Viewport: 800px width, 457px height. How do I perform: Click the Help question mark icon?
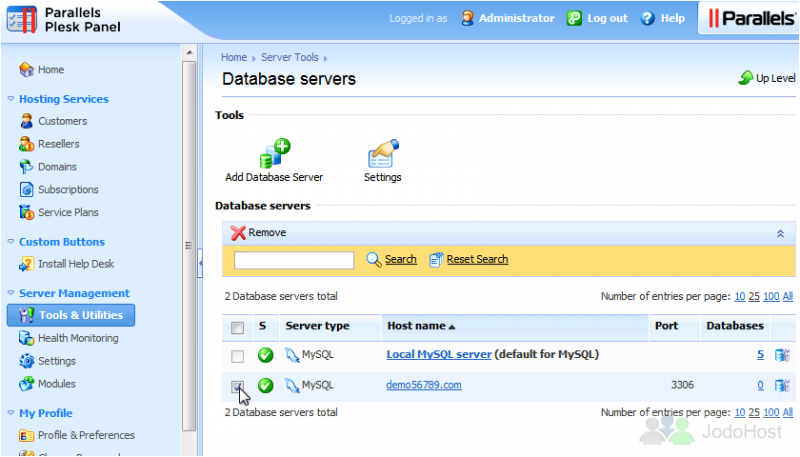click(x=647, y=18)
